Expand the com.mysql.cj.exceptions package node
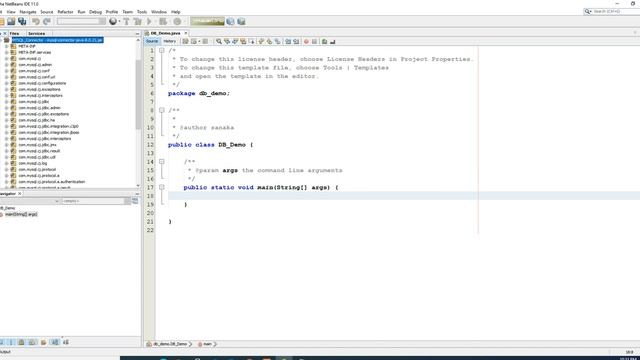This screenshot has height=360, width=640. click(7, 89)
